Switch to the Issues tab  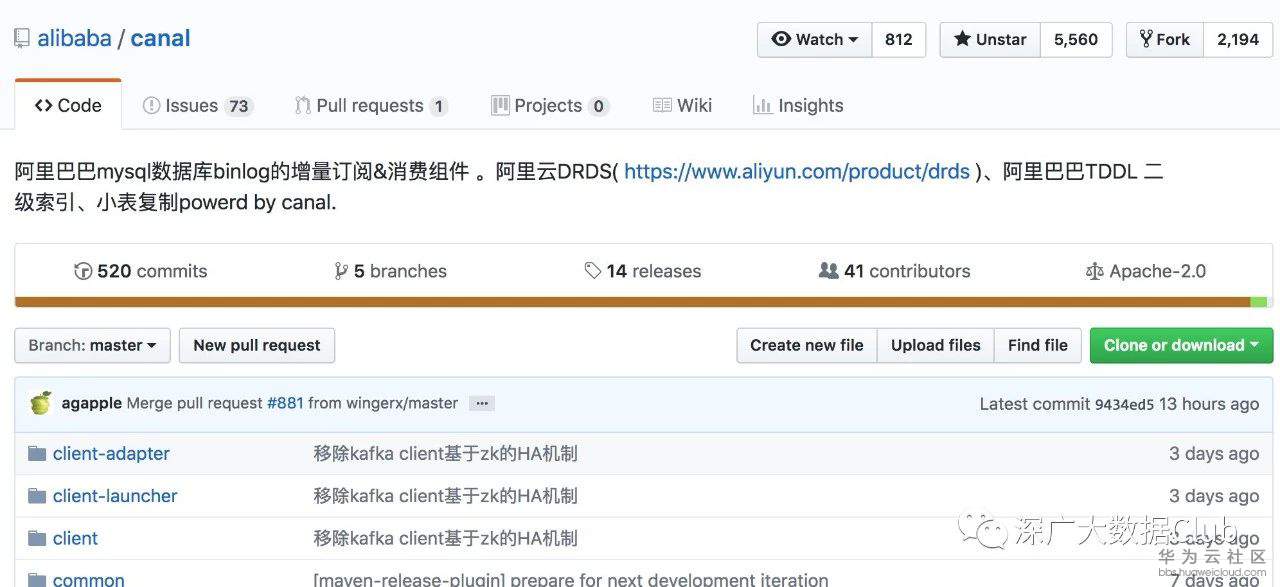pyautogui.click(x=196, y=106)
